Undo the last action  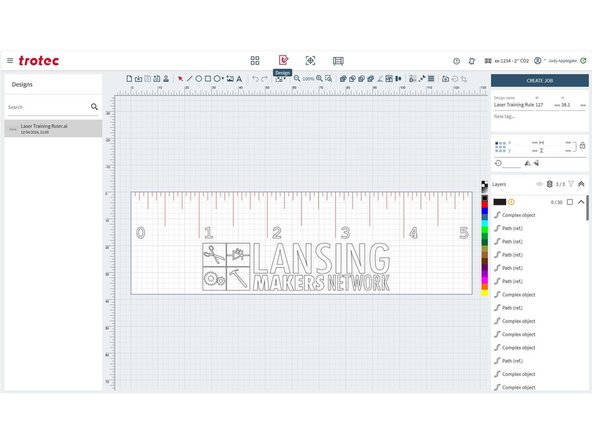click(256, 79)
